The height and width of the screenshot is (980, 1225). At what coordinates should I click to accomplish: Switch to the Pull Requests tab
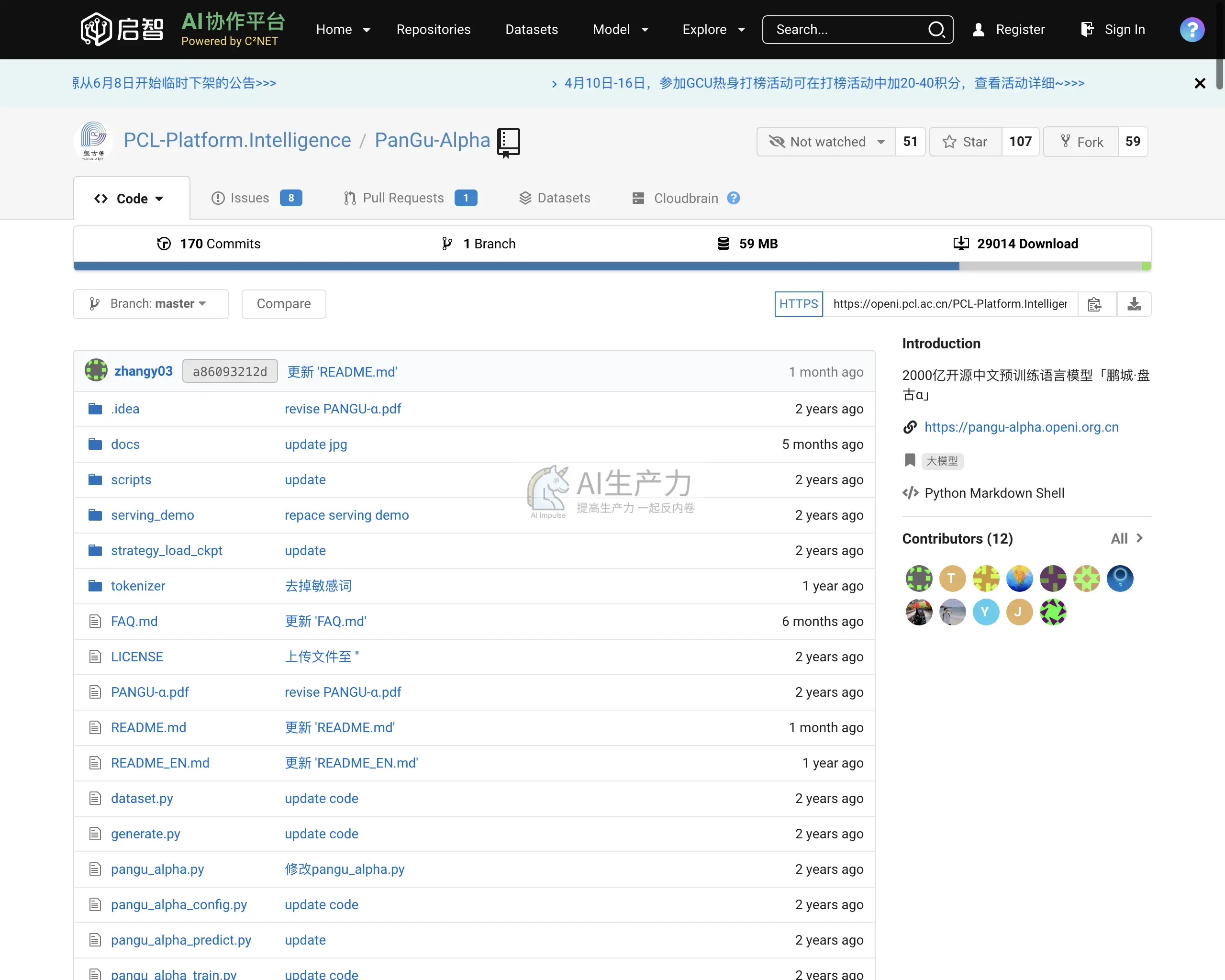coord(410,198)
